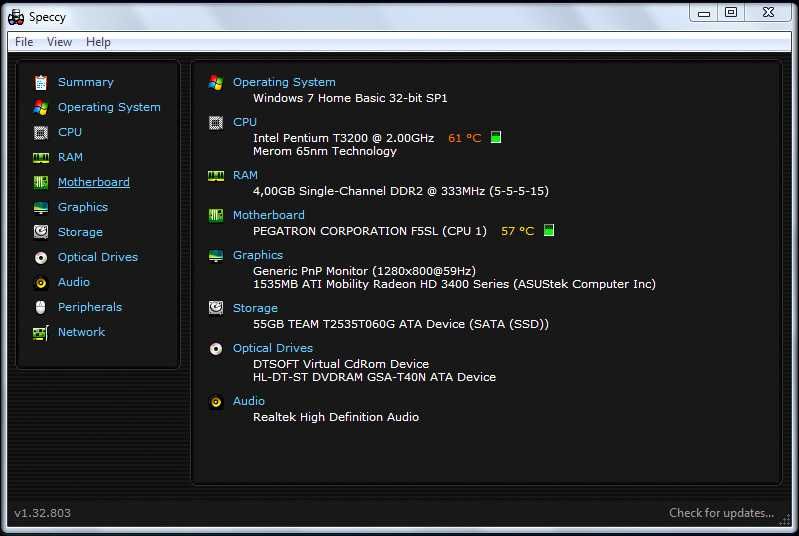Click the Operating System flag icon in sidebar
799x536 pixels.
tap(41, 108)
